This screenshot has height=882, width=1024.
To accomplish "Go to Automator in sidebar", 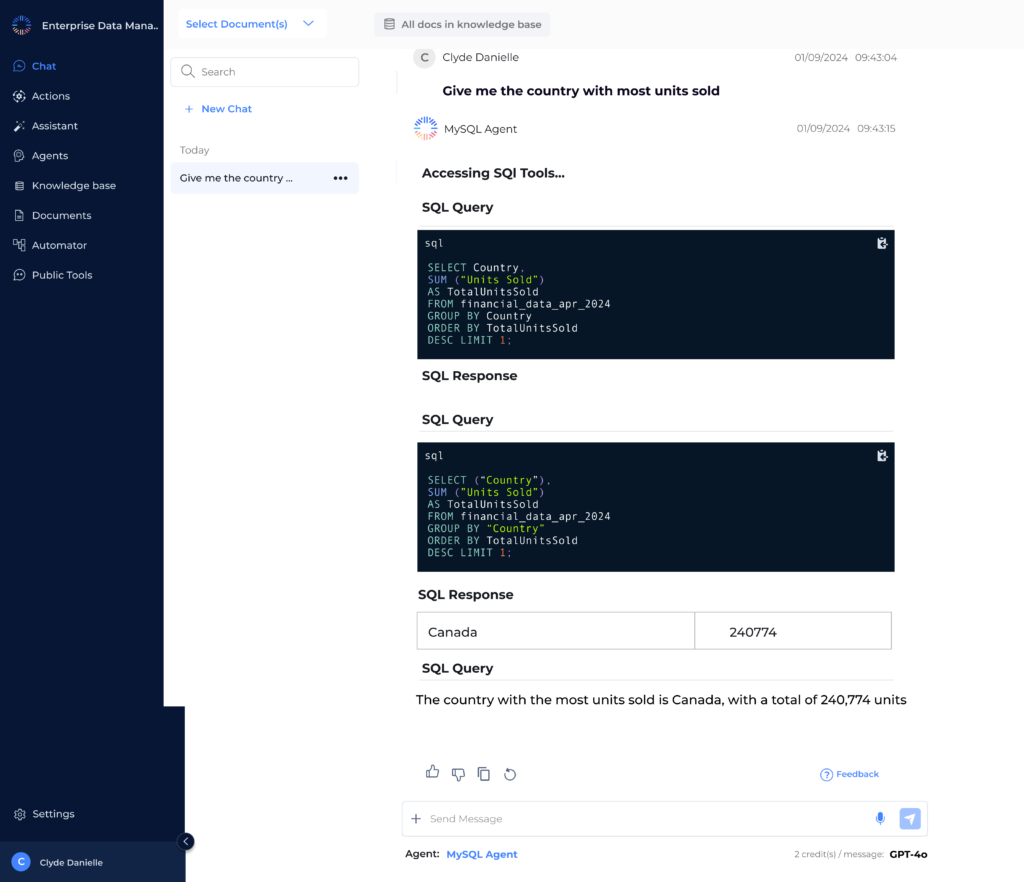I will tap(59, 245).
